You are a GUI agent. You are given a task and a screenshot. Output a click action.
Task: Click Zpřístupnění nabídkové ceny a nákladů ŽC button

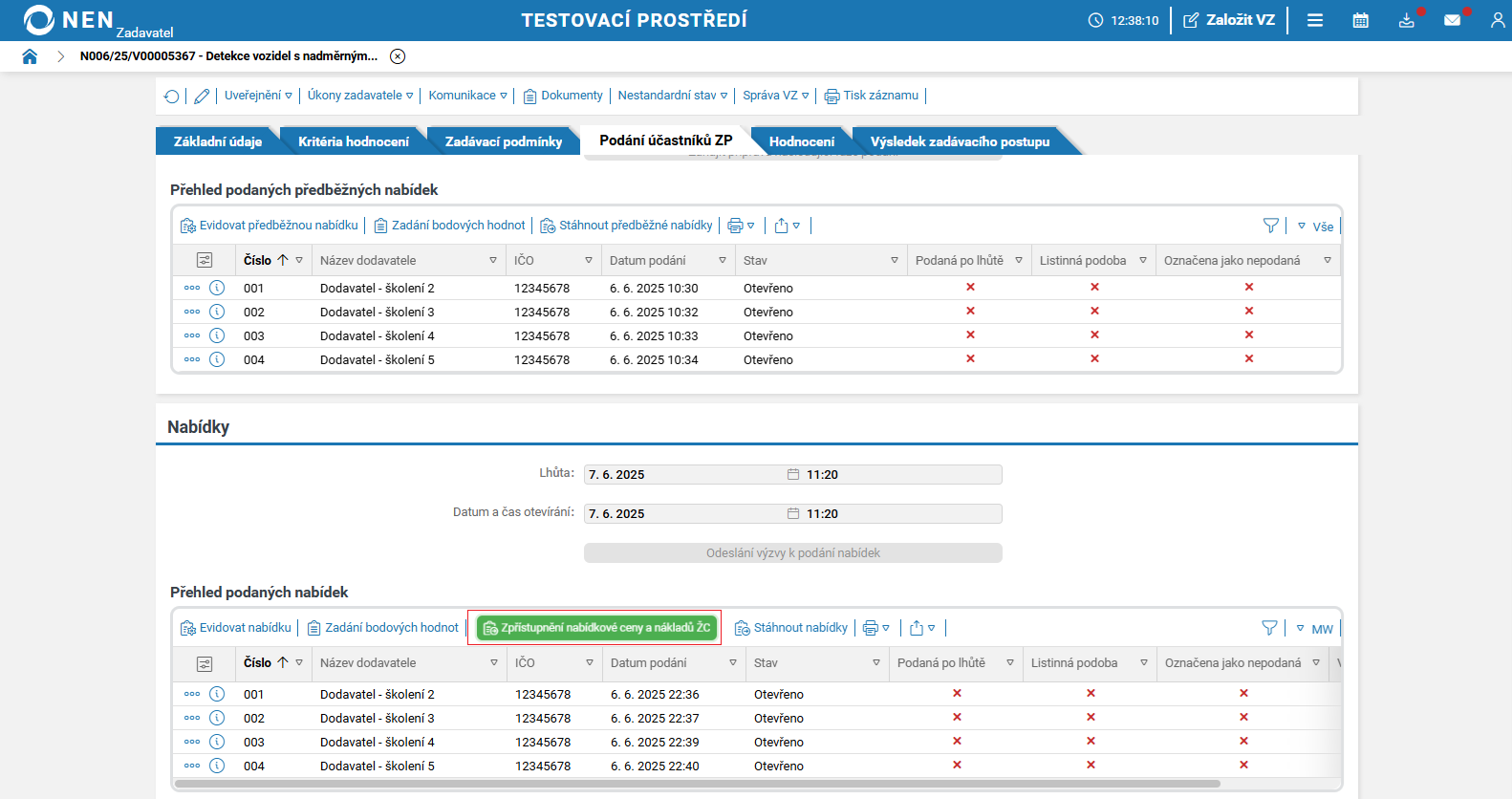click(596, 628)
